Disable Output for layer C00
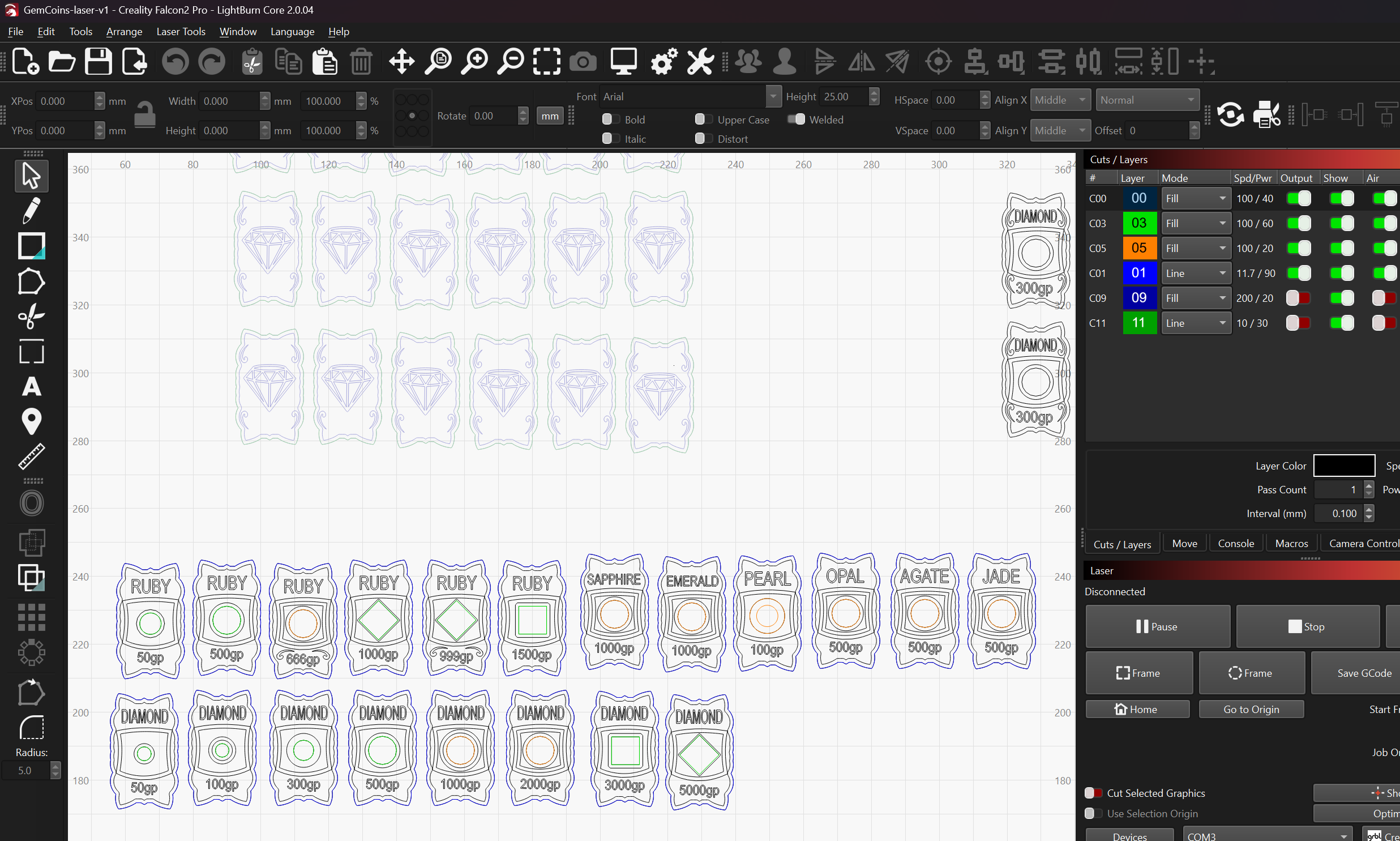The width and height of the screenshot is (1400, 841). [x=1299, y=198]
